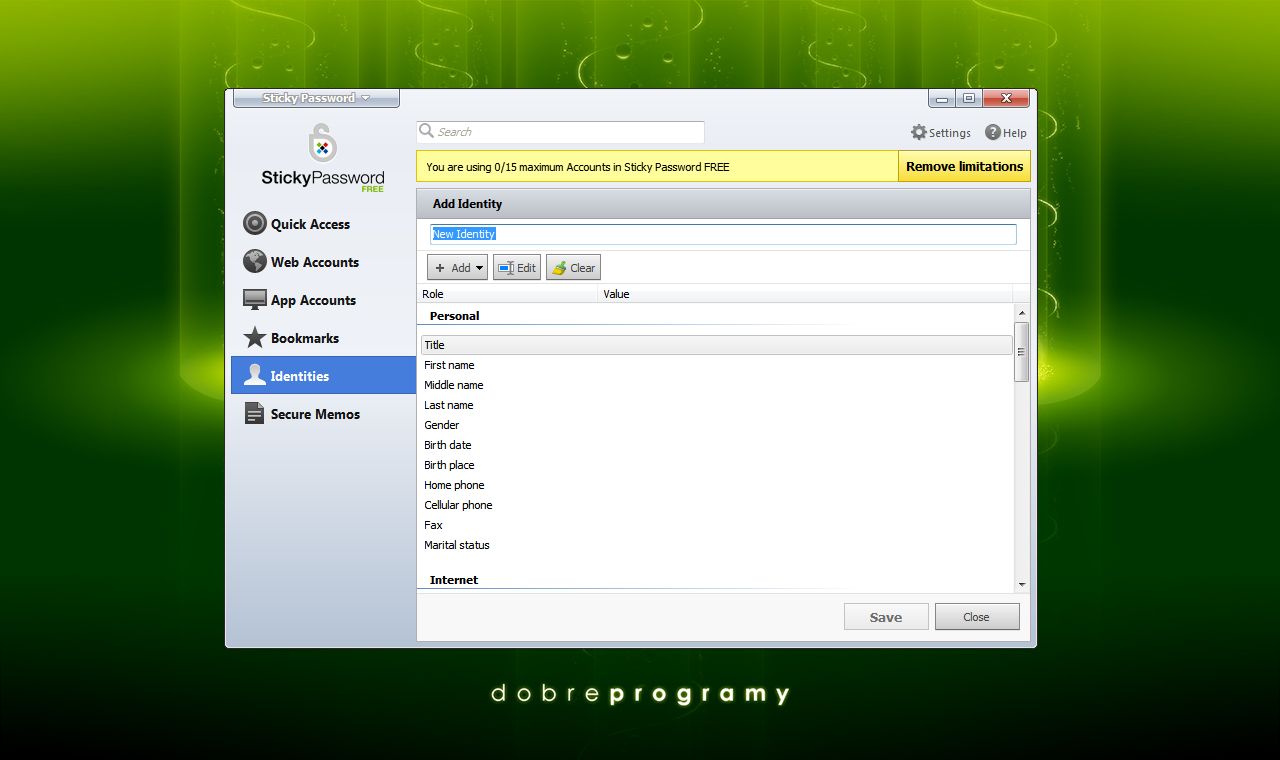Click the Clear toolbar button
This screenshot has height=760, width=1280.
pyautogui.click(x=573, y=267)
